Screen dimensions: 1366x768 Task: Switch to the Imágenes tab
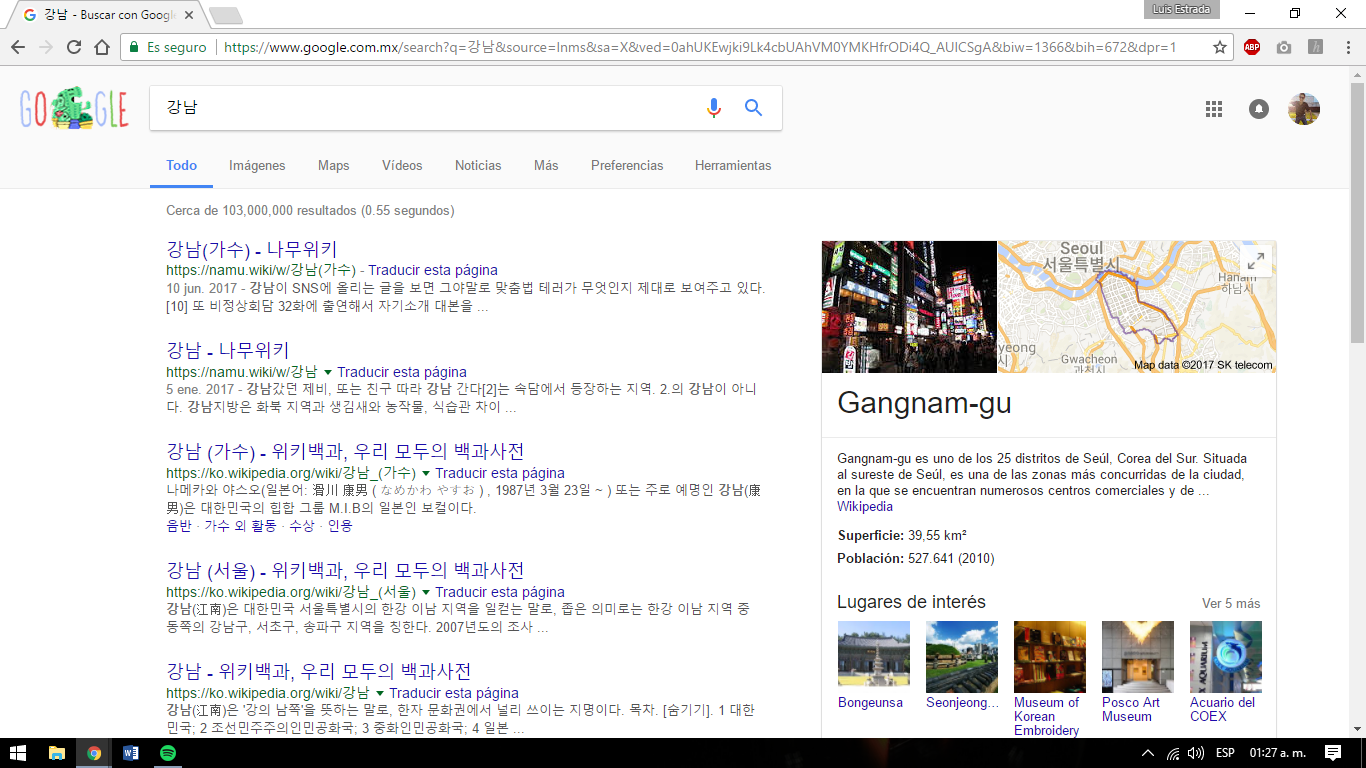pyautogui.click(x=257, y=165)
